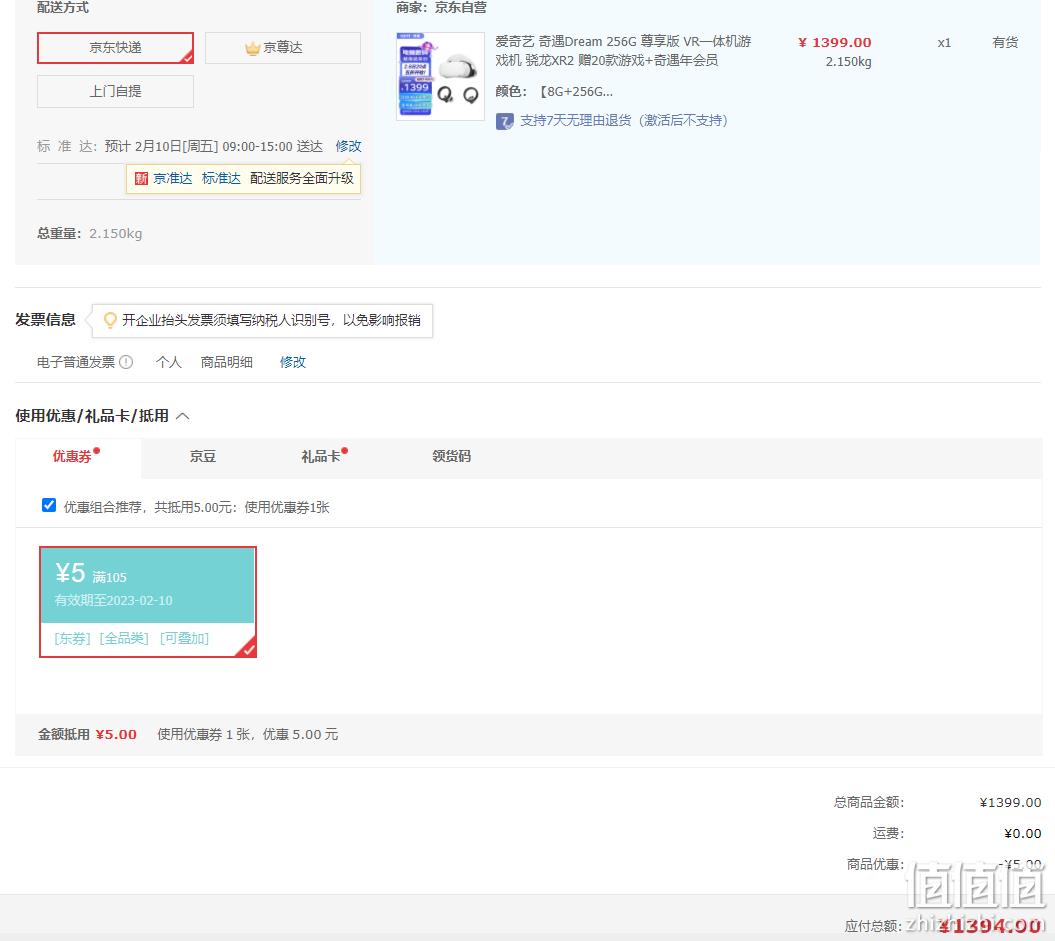Image resolution: width=1055 pixels, height=941 pixels.
Task: Collapse 使用优惠/礼品卡/抵用 section
Action: pos(182,416)
